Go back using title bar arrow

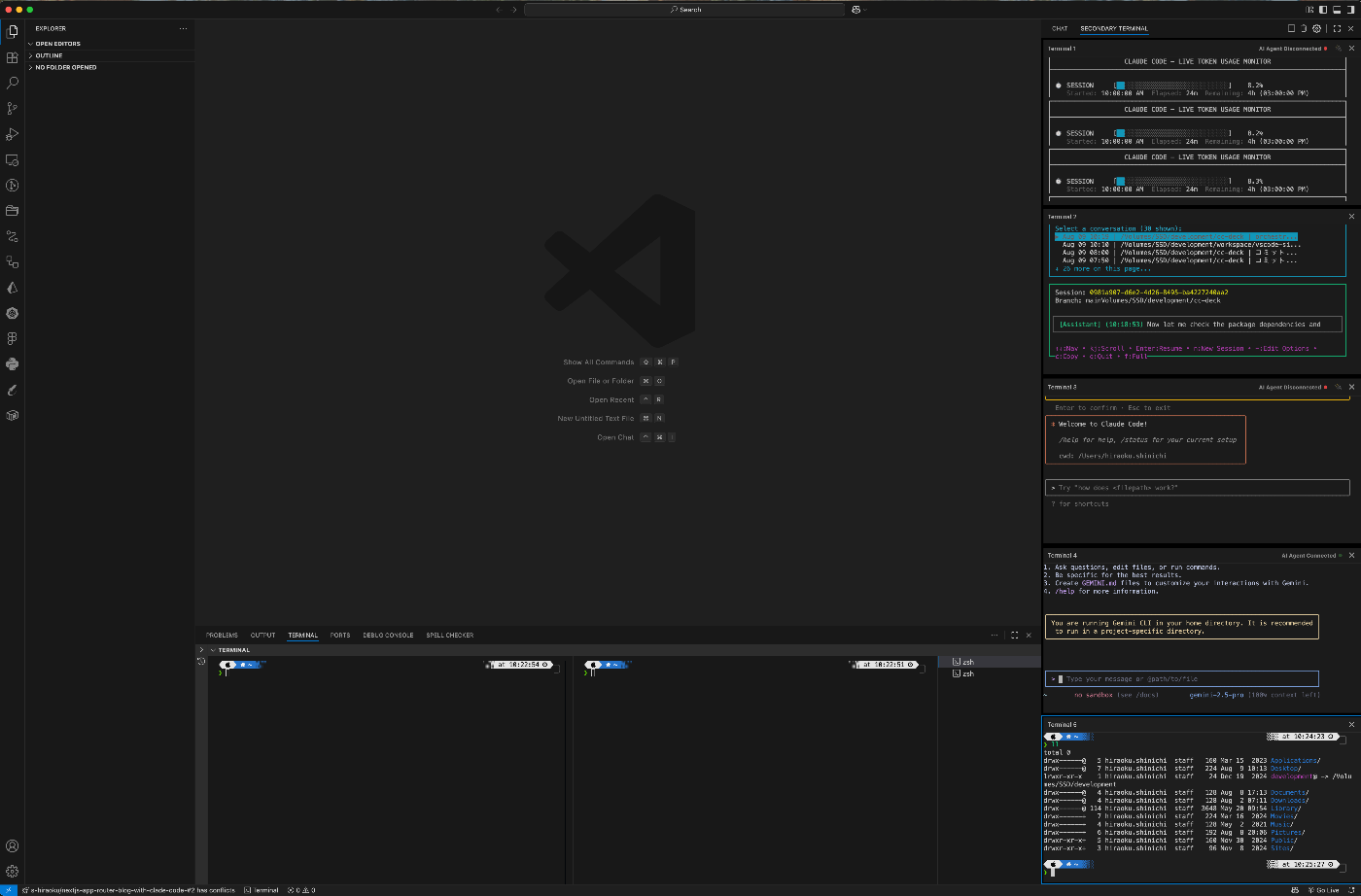click(498, 10)
